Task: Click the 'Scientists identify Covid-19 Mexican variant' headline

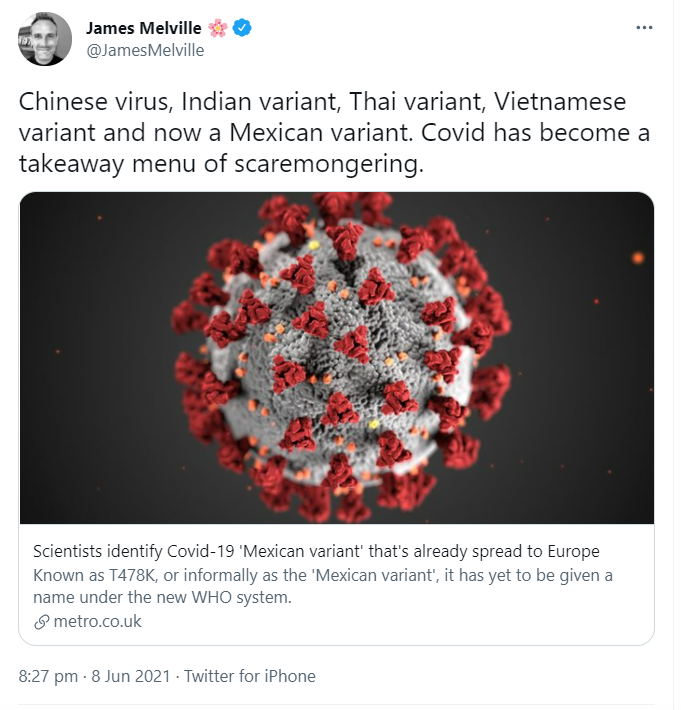Action: pos(316,552)
